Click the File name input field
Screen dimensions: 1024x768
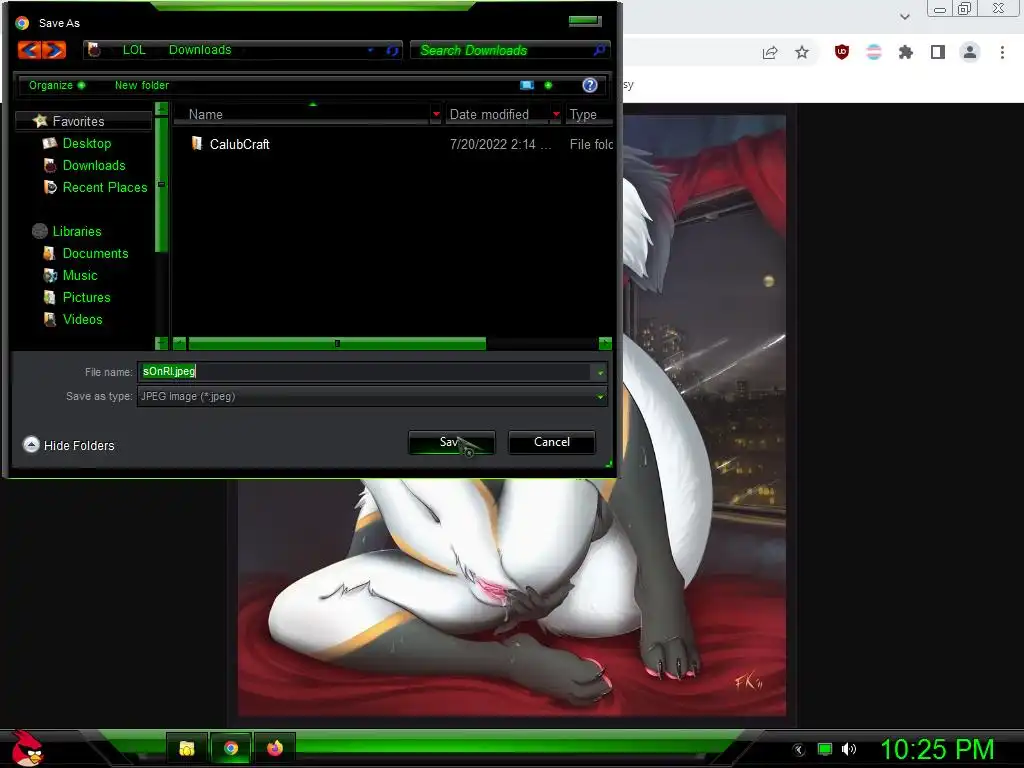pyautogui.click(x=365, y=372)
